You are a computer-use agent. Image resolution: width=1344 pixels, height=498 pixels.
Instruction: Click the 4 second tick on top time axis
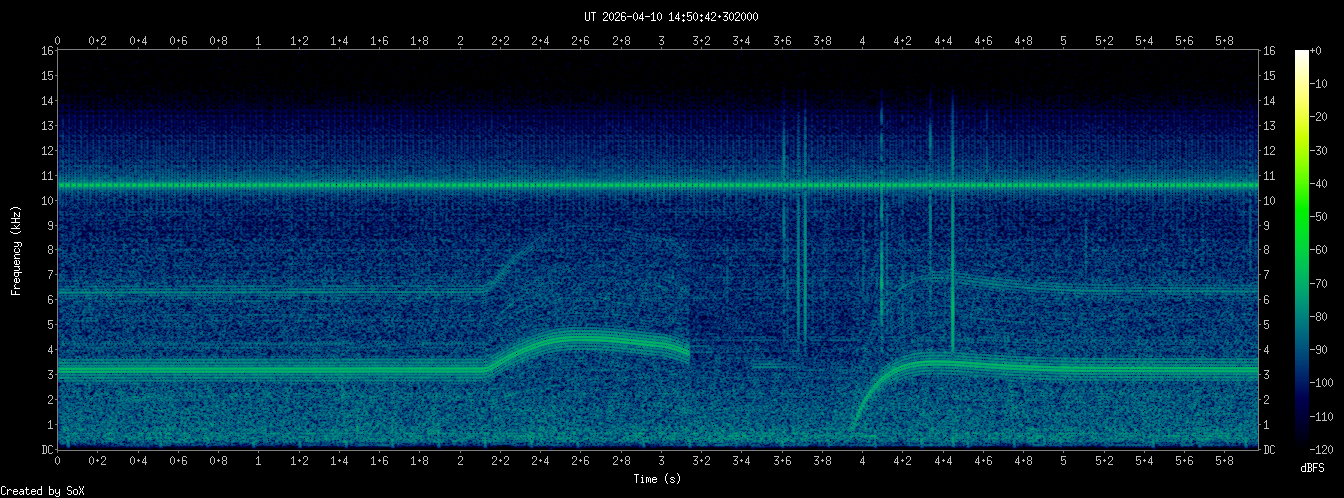[x=862, y=40]
